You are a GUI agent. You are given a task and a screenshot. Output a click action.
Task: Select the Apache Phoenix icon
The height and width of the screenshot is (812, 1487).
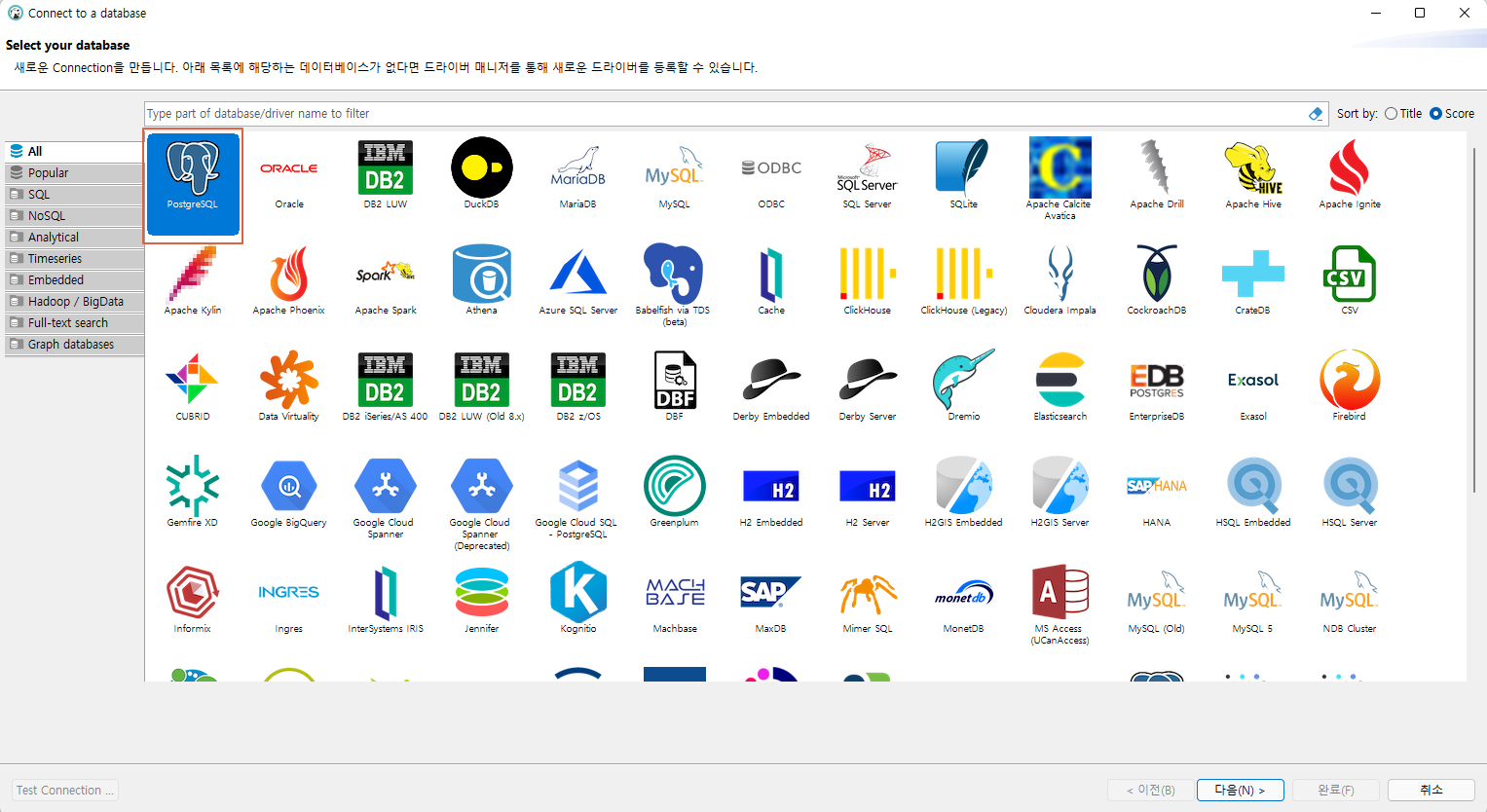pyautogui.click(x=289, y=281)
